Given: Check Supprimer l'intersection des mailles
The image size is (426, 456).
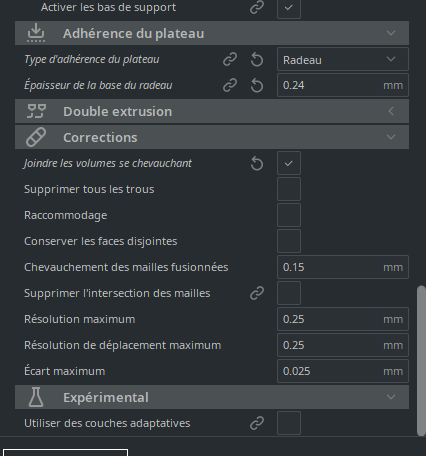Looking at the screenshot, I should tap(289, 293).
